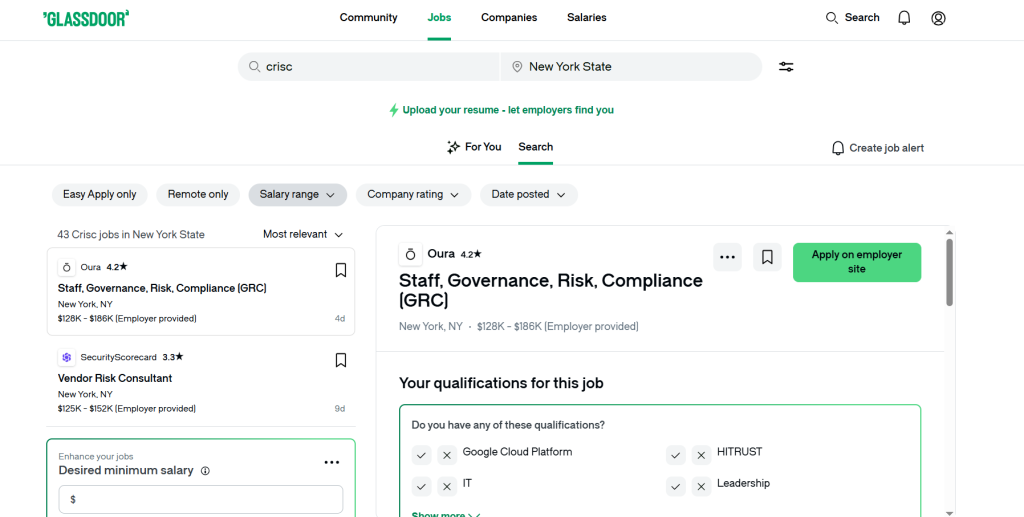Click the lightning bolt upload resume icon
The width and height of the screenshot is (1024, 517).
(x=394, y=110)
